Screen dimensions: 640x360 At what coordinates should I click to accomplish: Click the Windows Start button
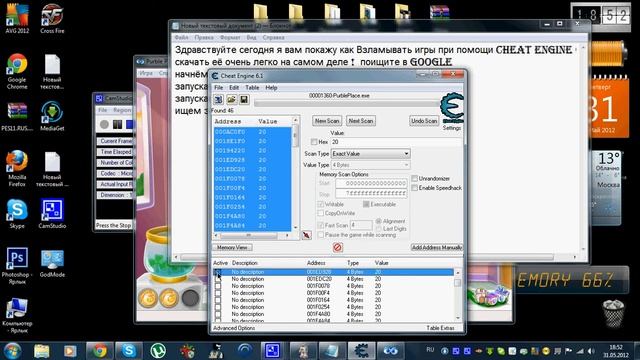tap(12, 351)
